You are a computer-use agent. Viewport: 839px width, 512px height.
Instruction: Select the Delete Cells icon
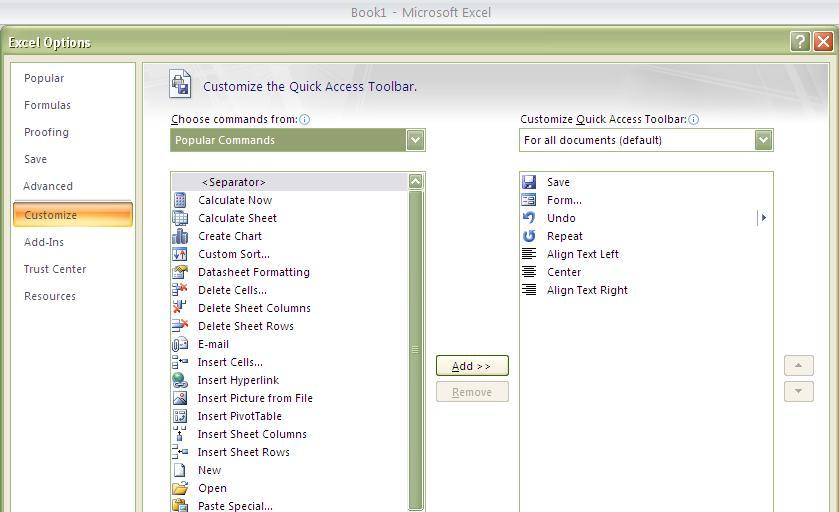180,290
